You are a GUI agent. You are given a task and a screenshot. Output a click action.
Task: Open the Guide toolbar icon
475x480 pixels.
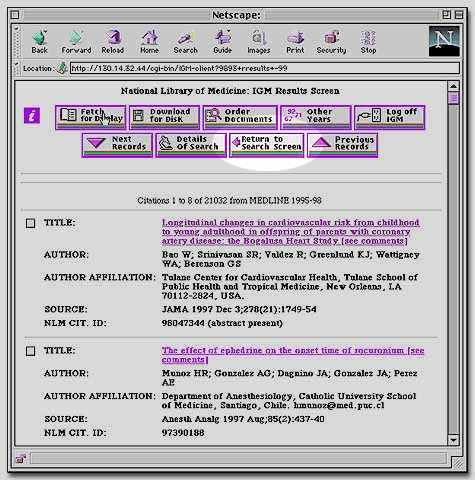point(222,42)
